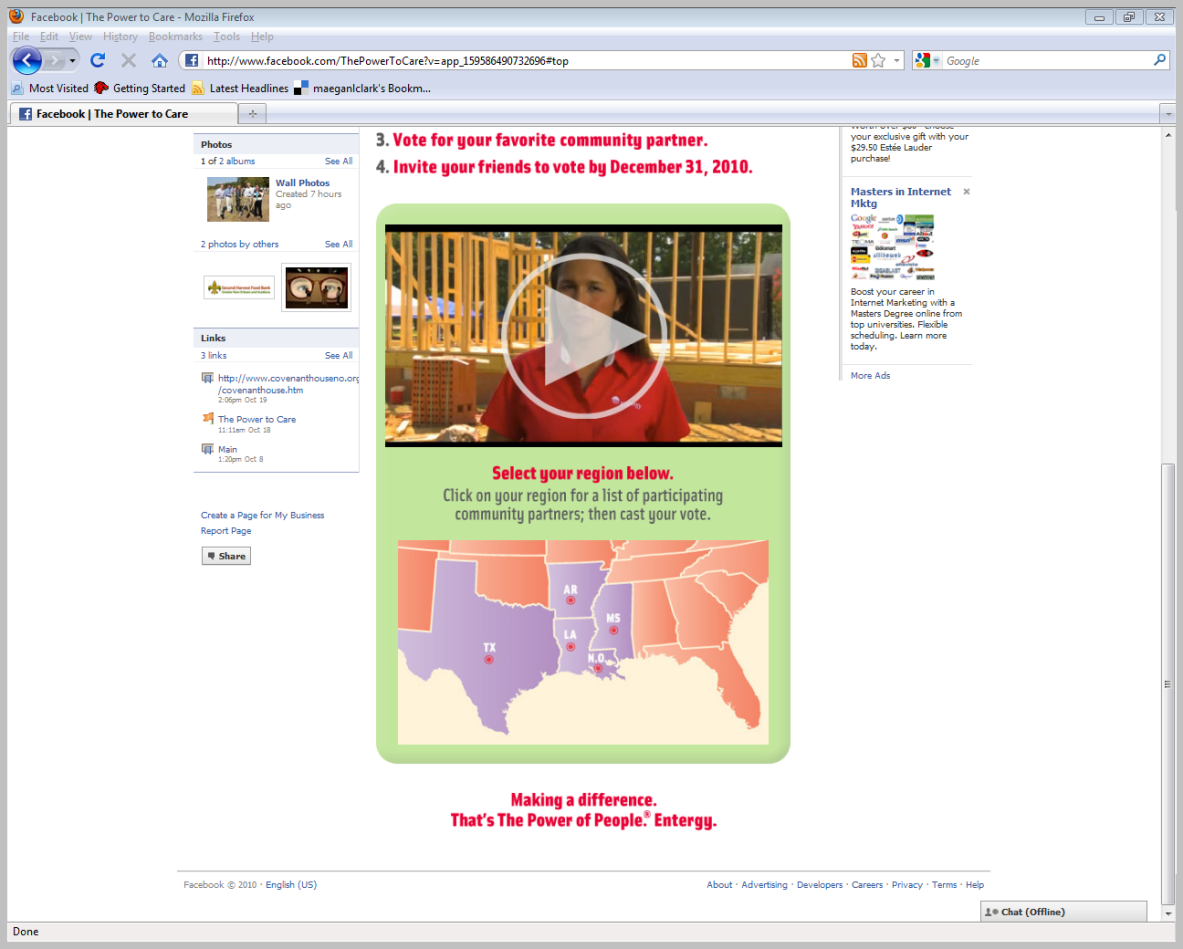Open the About footer link

pos(719,885)
